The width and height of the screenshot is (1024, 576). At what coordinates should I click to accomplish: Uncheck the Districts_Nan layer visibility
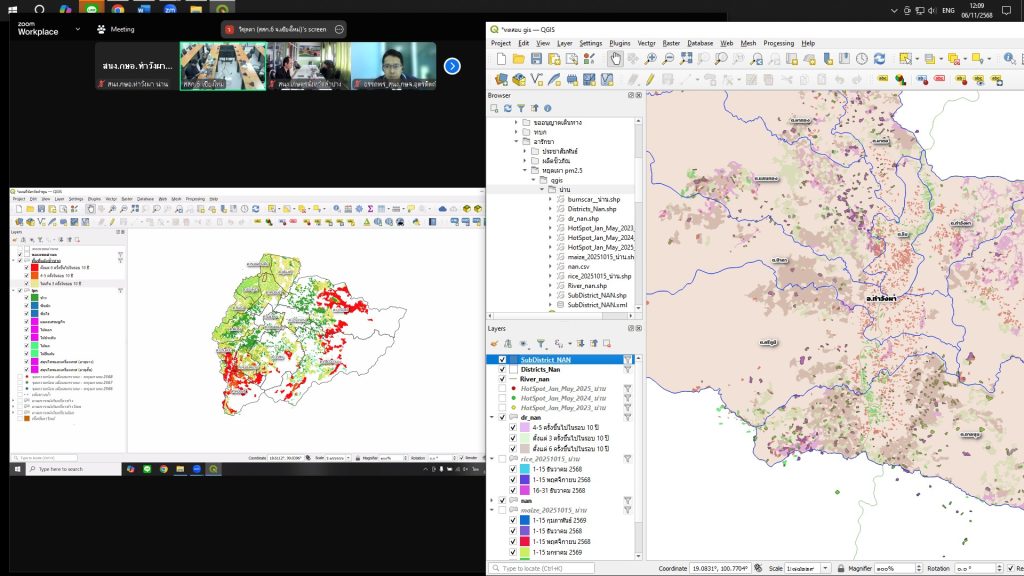pyautogui.click(x=502, y=370)
